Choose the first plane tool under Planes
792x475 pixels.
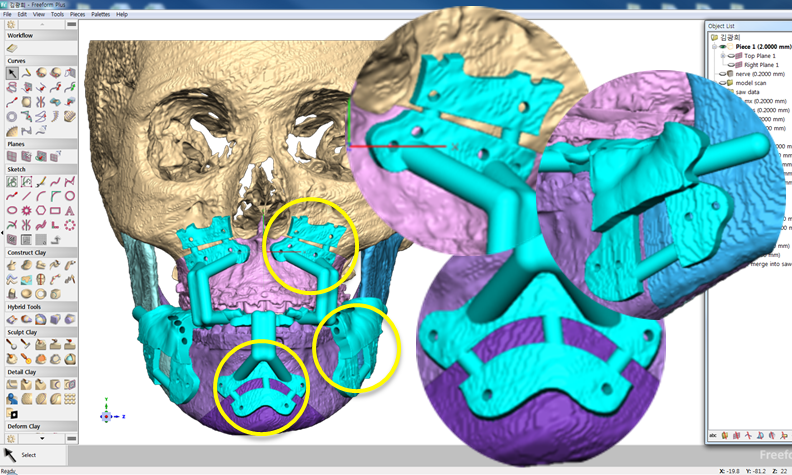(12, 157)
